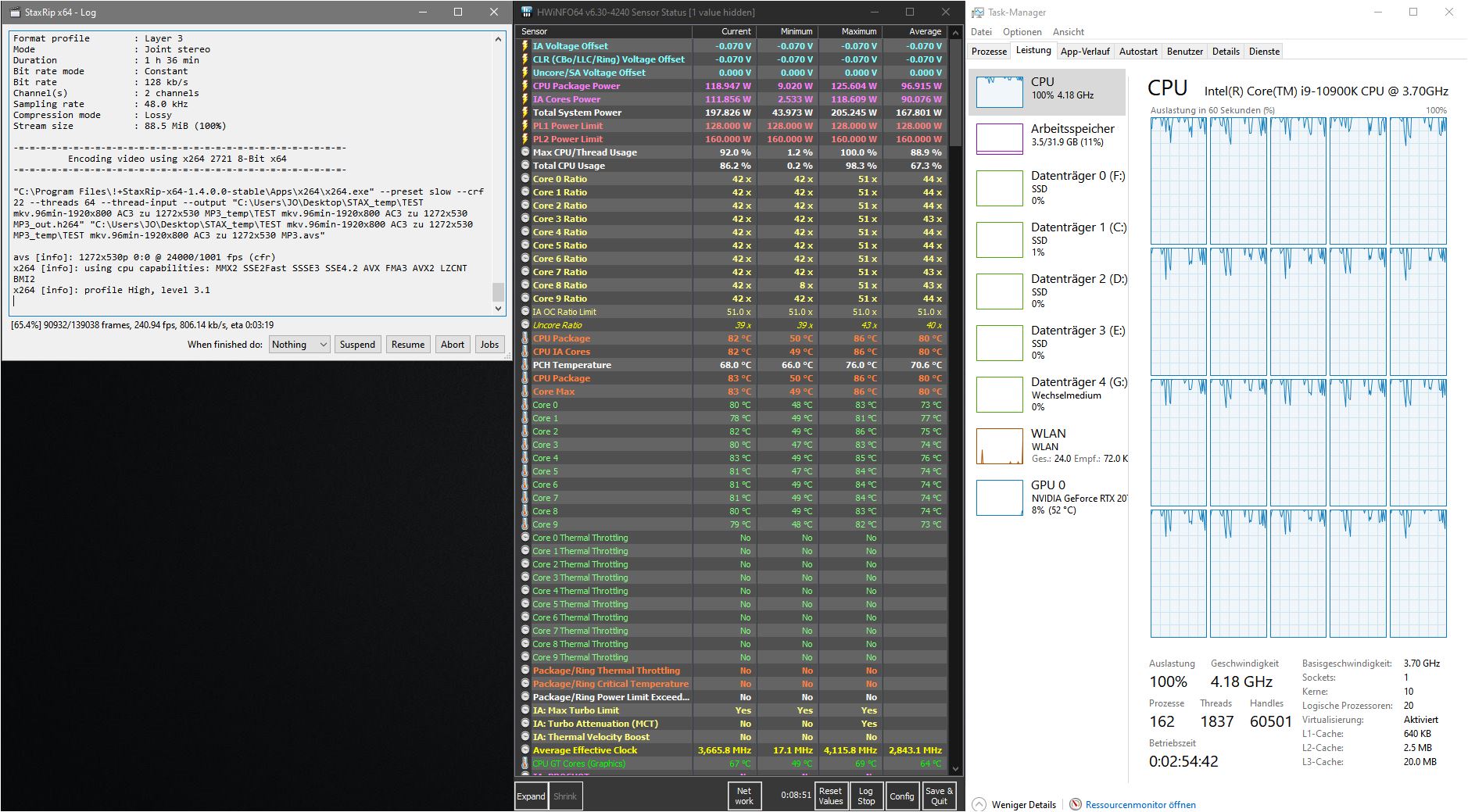Click Expand at the bottom of HWiNFO64
The width and height of the screenshot is (1468, 812).
[531, 795]
